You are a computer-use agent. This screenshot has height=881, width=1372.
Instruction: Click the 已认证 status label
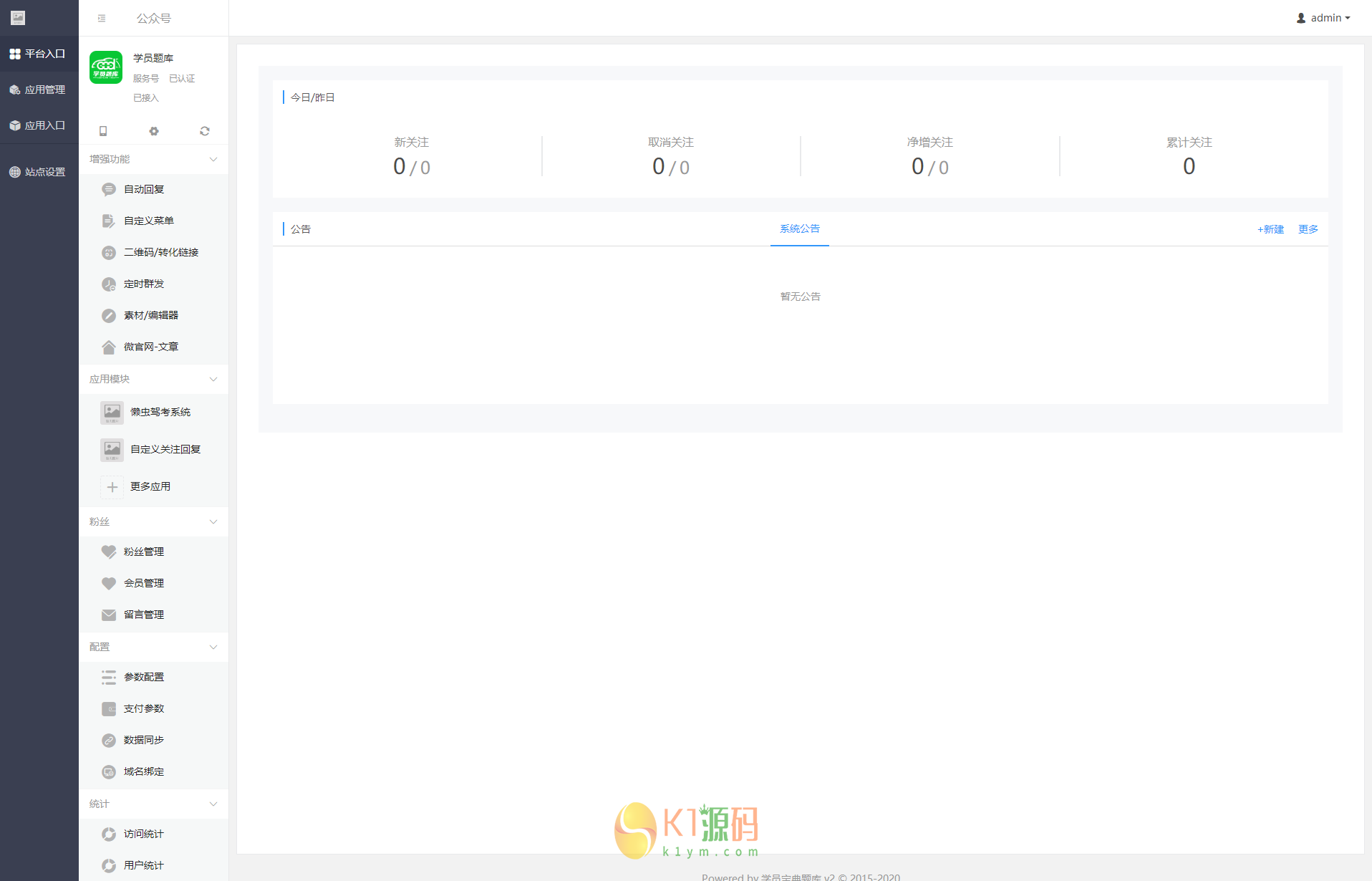point(182,79)
